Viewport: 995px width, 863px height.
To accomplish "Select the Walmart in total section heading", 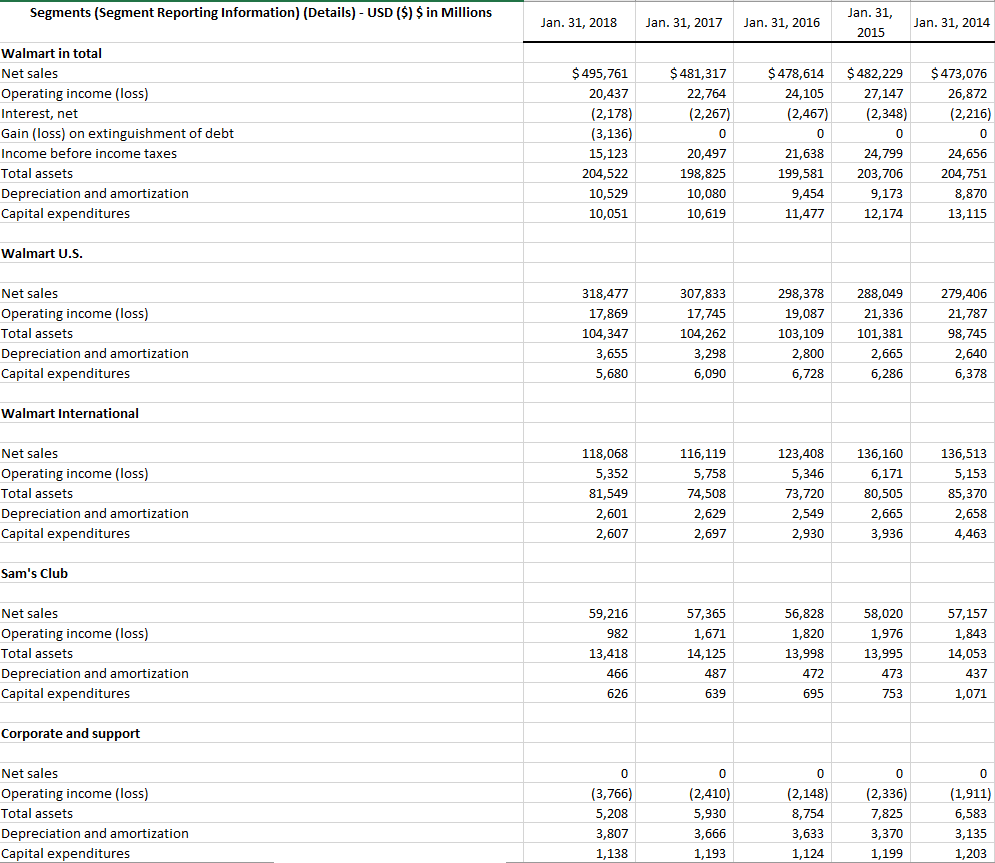I will click(51, 53).
